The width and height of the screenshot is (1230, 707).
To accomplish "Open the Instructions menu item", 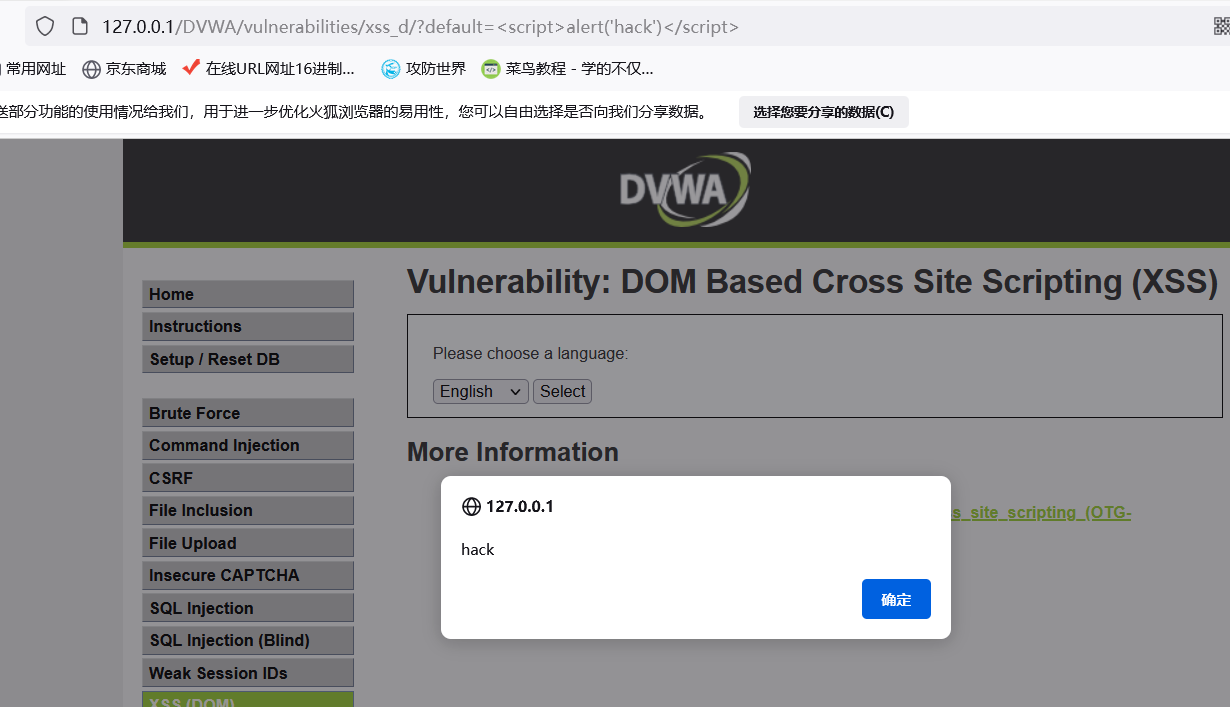I will point(248,326).
